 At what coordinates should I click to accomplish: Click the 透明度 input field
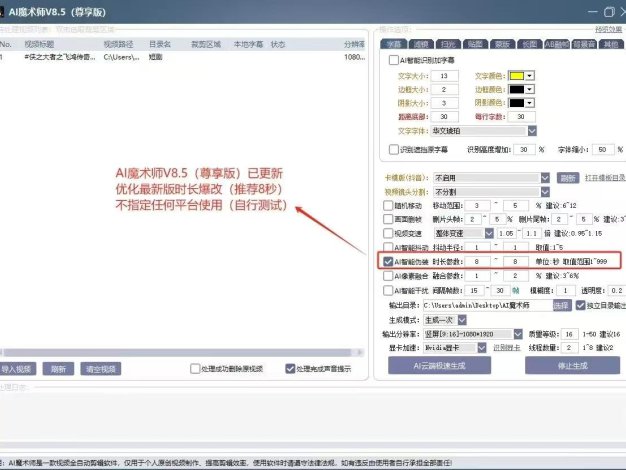point(617,290)
